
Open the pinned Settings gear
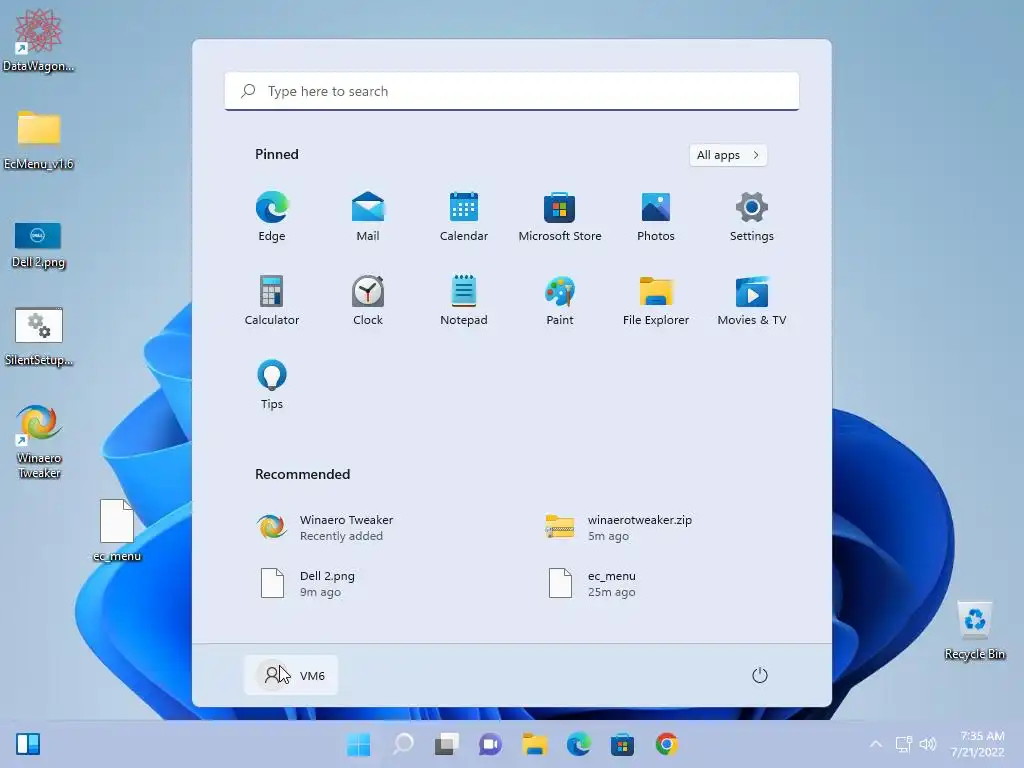pyautogui.click(x=752, y=217)
